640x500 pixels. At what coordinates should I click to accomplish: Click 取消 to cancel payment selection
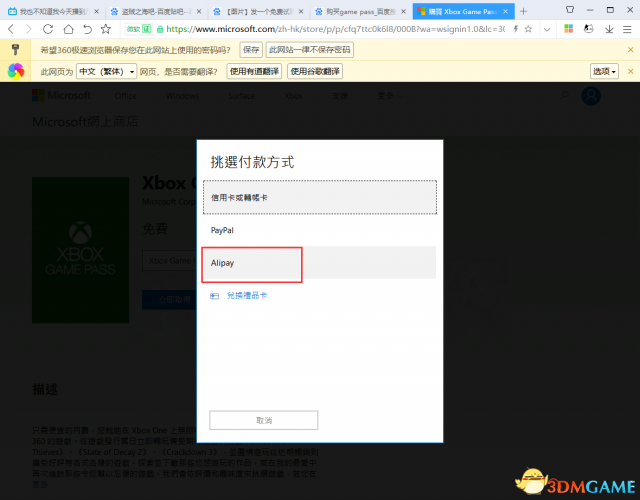click(264, 420)
